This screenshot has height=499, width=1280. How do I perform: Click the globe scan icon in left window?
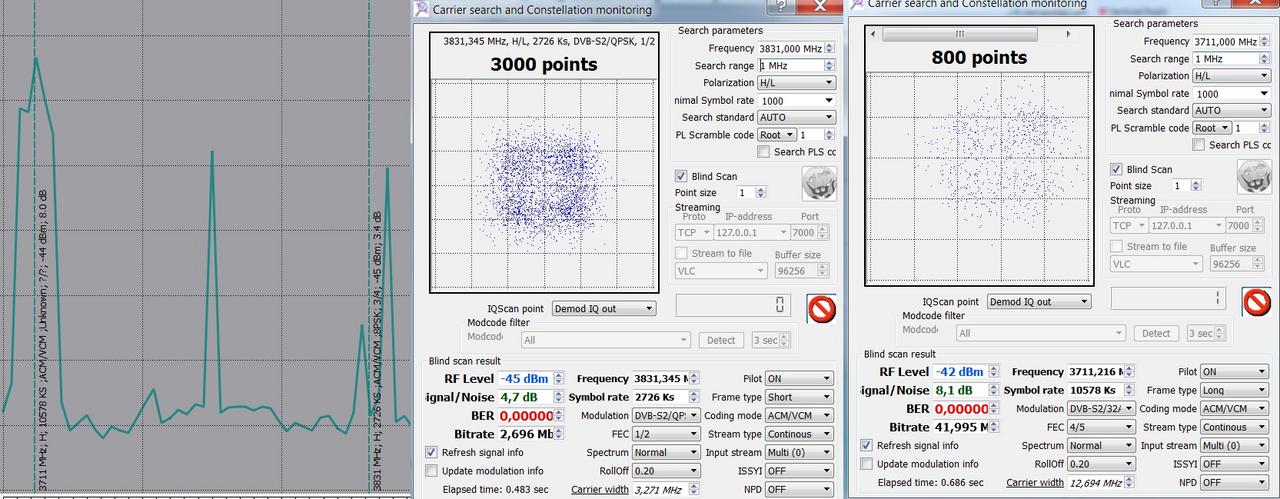(x=819, y=183)
